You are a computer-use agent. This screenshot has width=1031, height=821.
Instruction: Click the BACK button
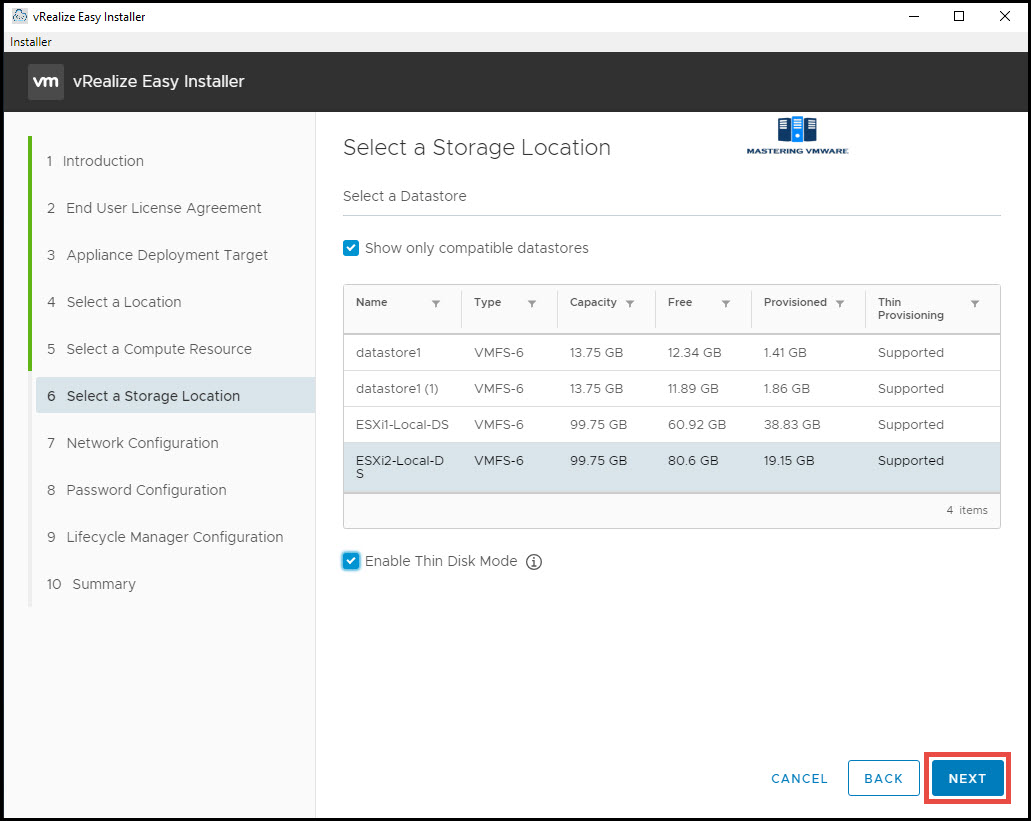point(883,778)
